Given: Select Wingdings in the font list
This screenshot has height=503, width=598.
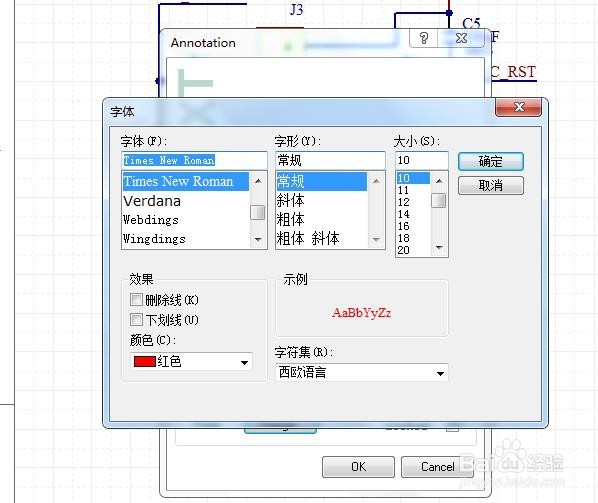Looking at the screenshot, I should (185, 239).
